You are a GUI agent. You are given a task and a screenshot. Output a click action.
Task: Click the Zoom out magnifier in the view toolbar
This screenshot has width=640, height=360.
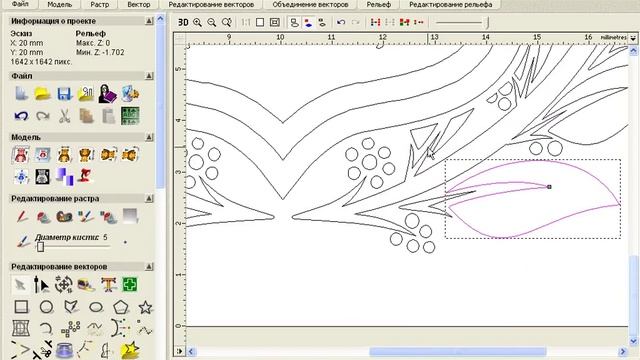212,22
